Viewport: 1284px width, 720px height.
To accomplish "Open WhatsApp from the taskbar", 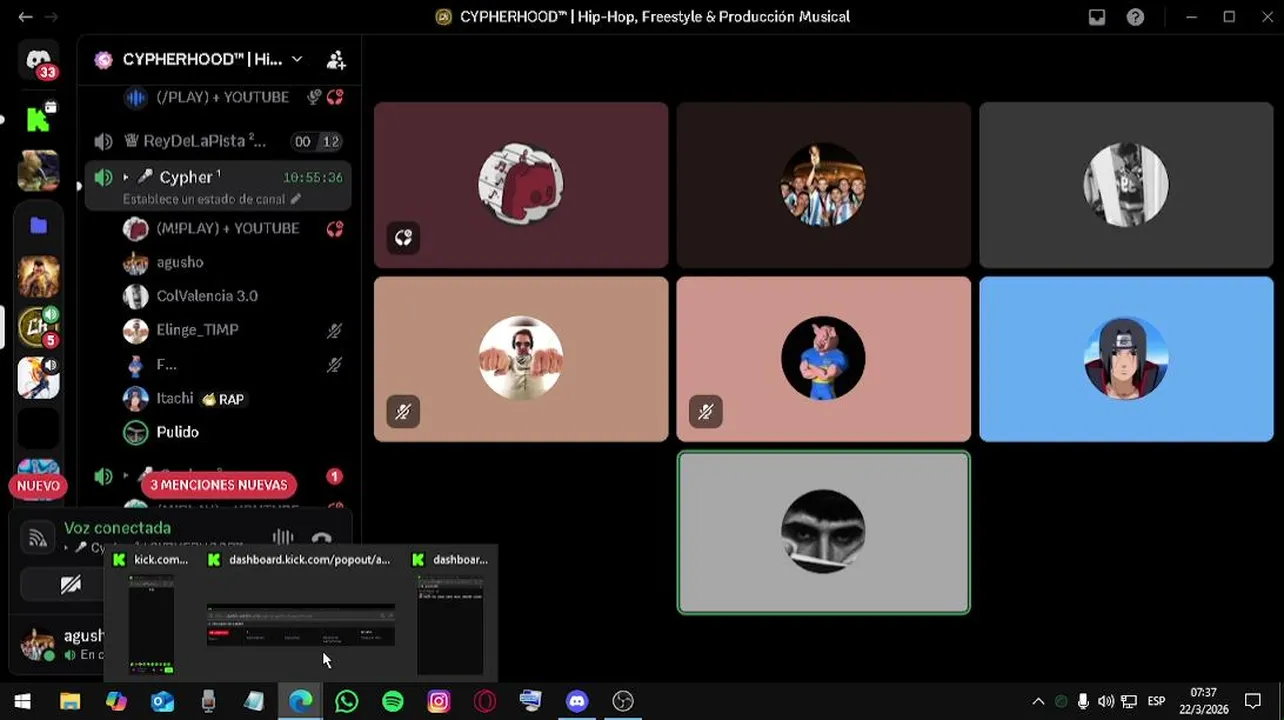I will 346,701.
